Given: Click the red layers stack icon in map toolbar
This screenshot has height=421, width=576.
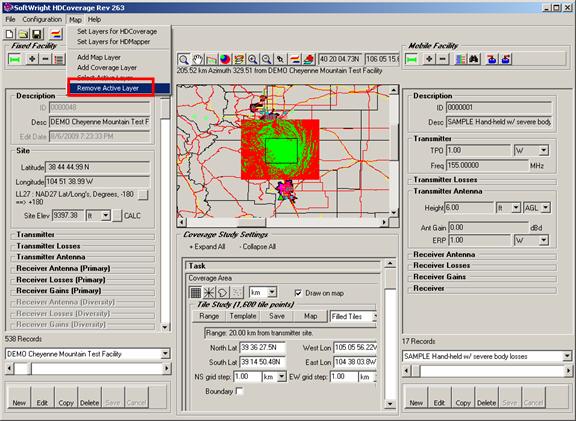Looking at the screenshot, I should click(309, 59).
